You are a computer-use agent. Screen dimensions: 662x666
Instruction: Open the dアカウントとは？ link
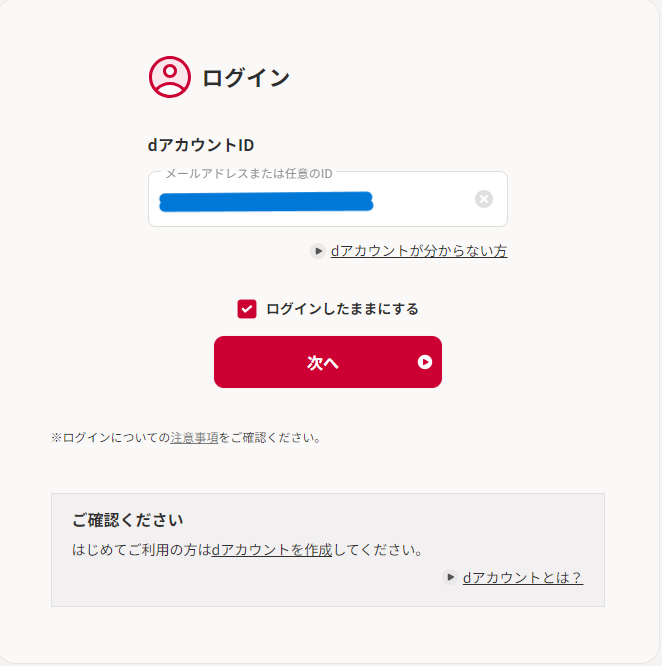click(x=523, y=578)
